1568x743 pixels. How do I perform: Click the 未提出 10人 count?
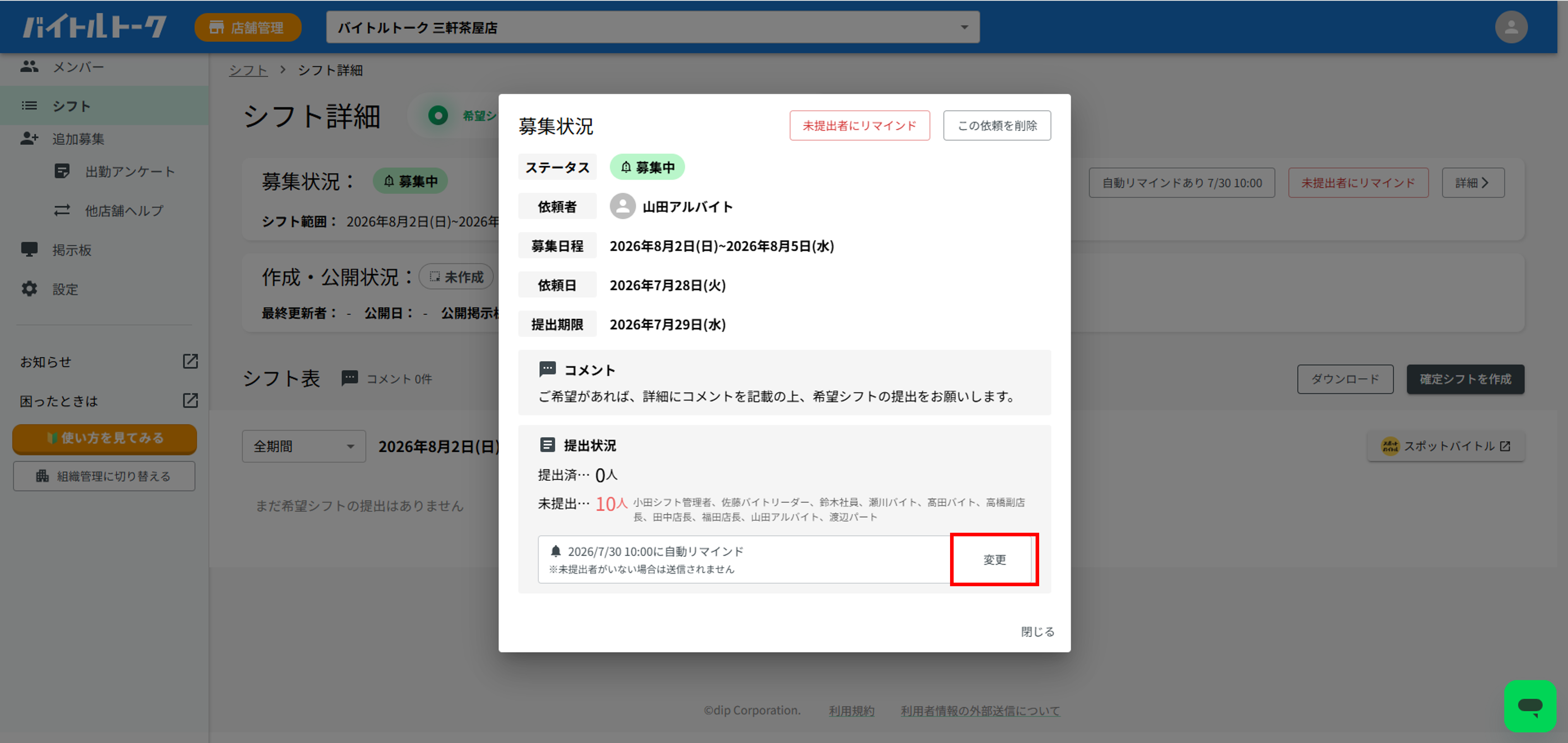611,503
